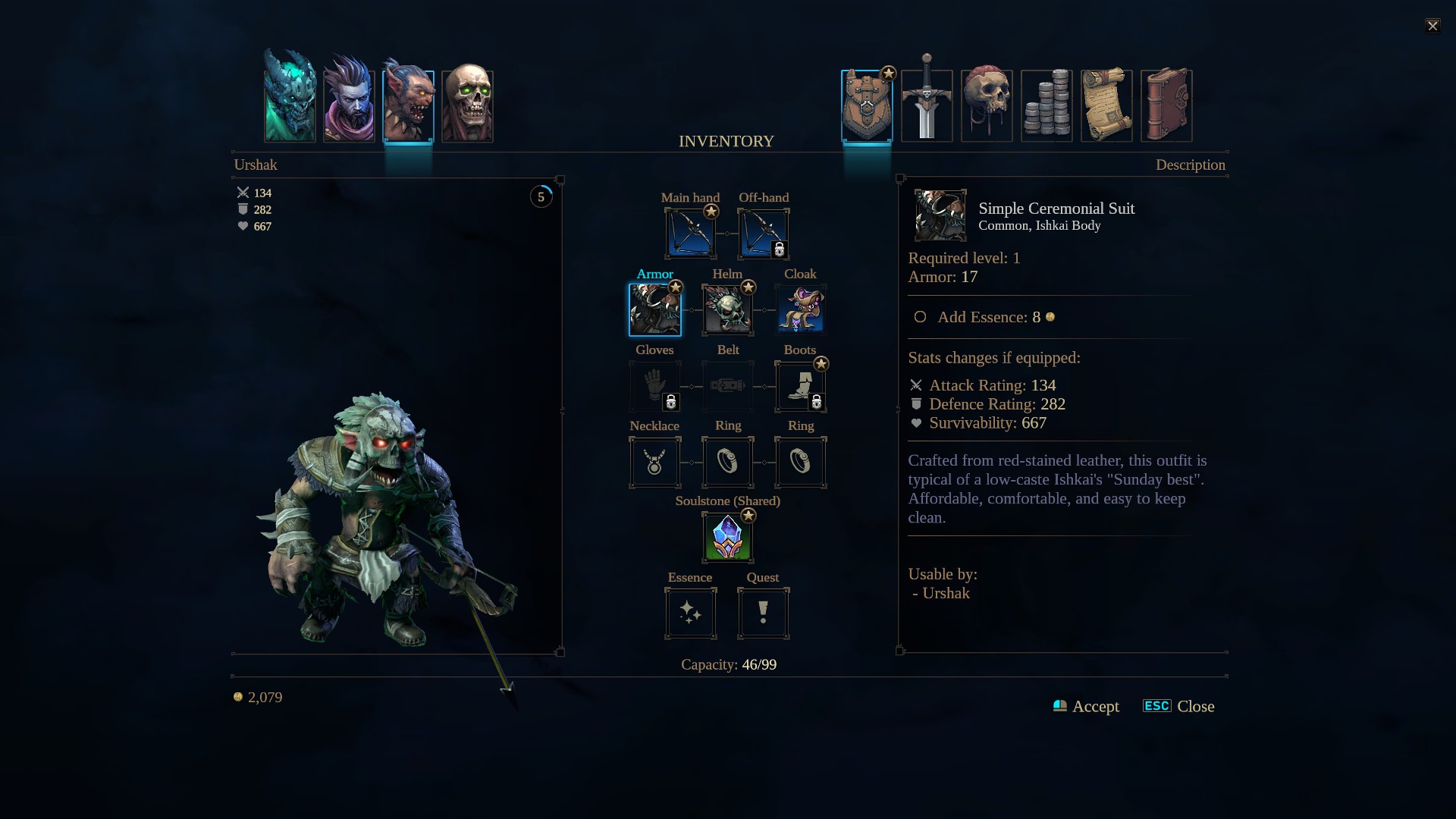This screenshot has width=1456, height=819.
Task: Choose the Boots equipment slot
Action: pos(800,386)
